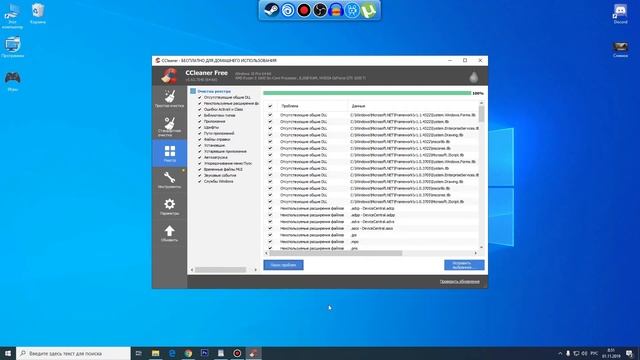This screenshot has width=640, height=360.
Task: Select the Пути приложений list item
Action: pos(219,133)
